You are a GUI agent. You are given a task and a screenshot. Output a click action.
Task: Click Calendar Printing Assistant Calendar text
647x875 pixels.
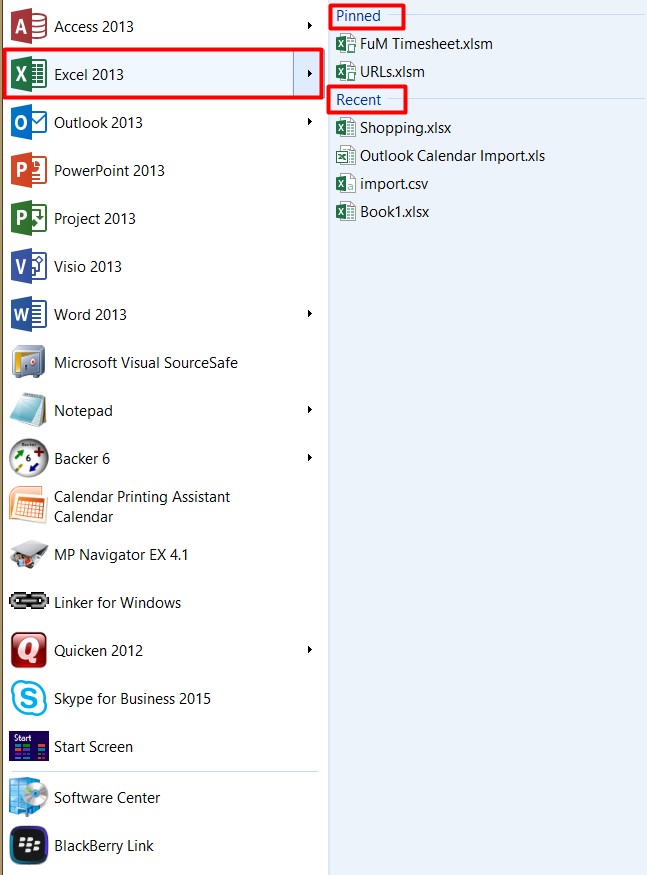click(142, 507)
